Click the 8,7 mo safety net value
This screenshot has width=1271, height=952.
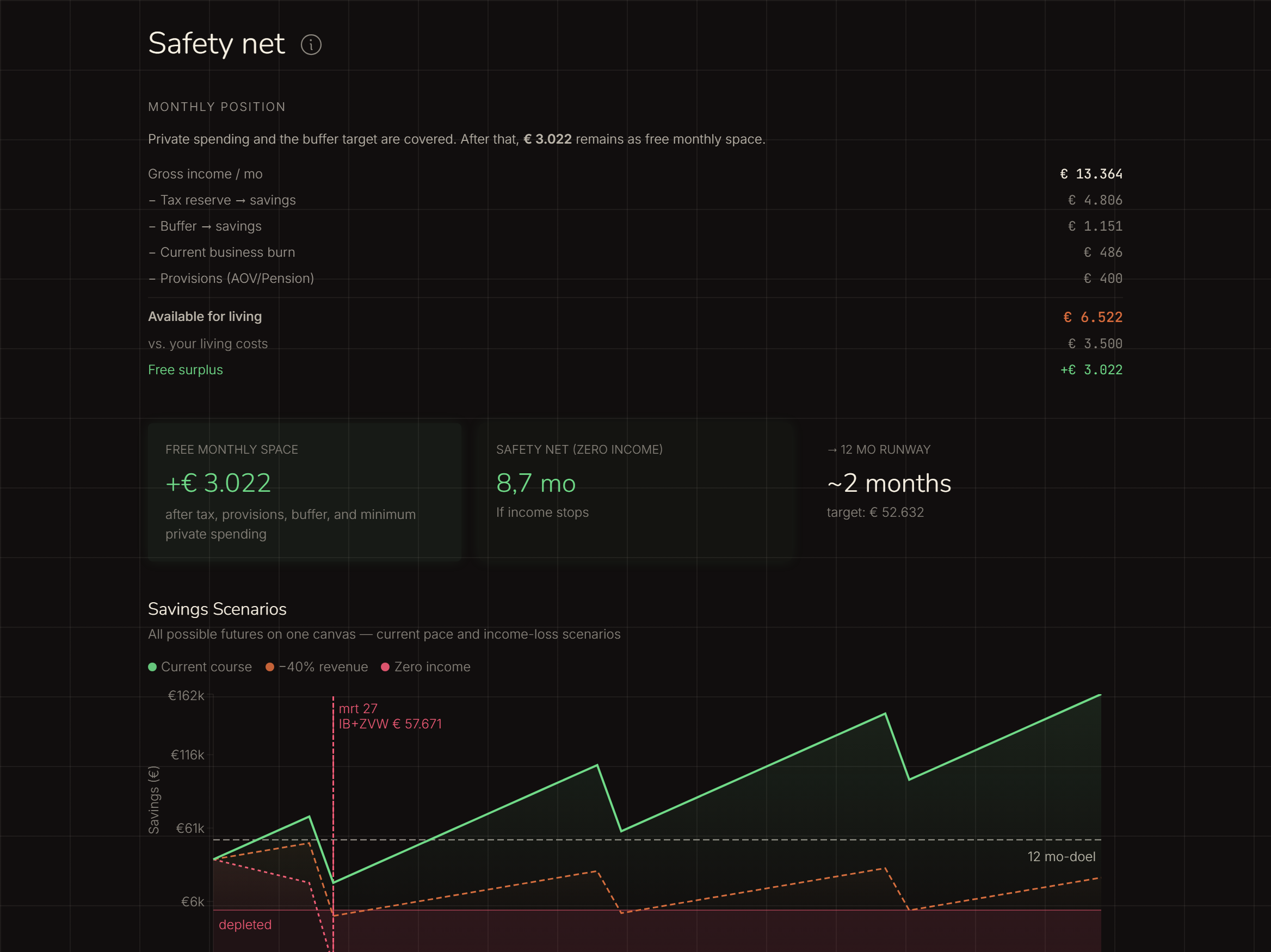(x=535, y=483)
